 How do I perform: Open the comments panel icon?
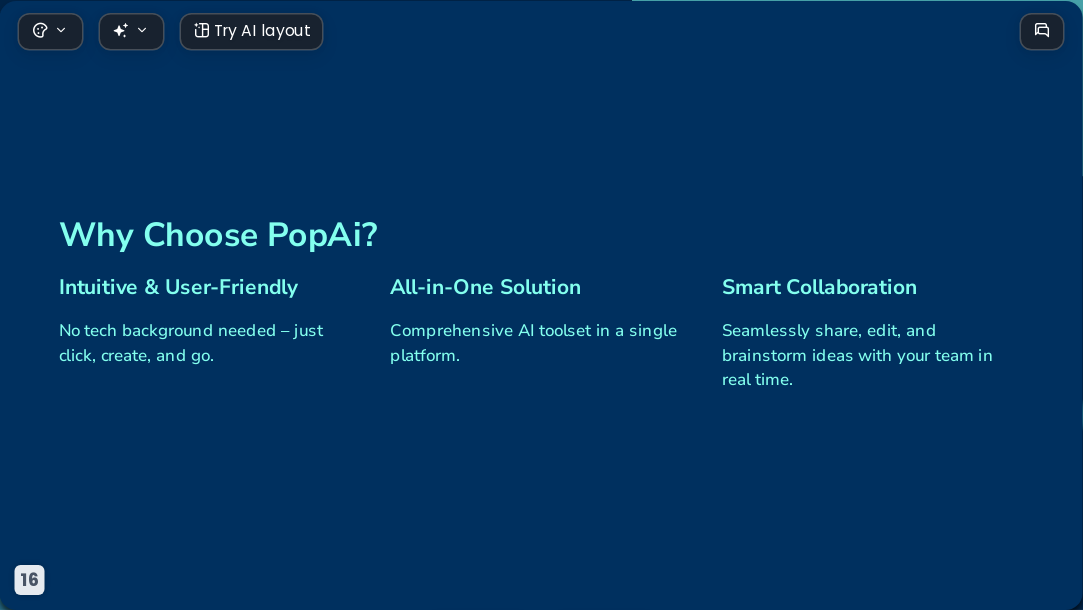[1042, 32]
